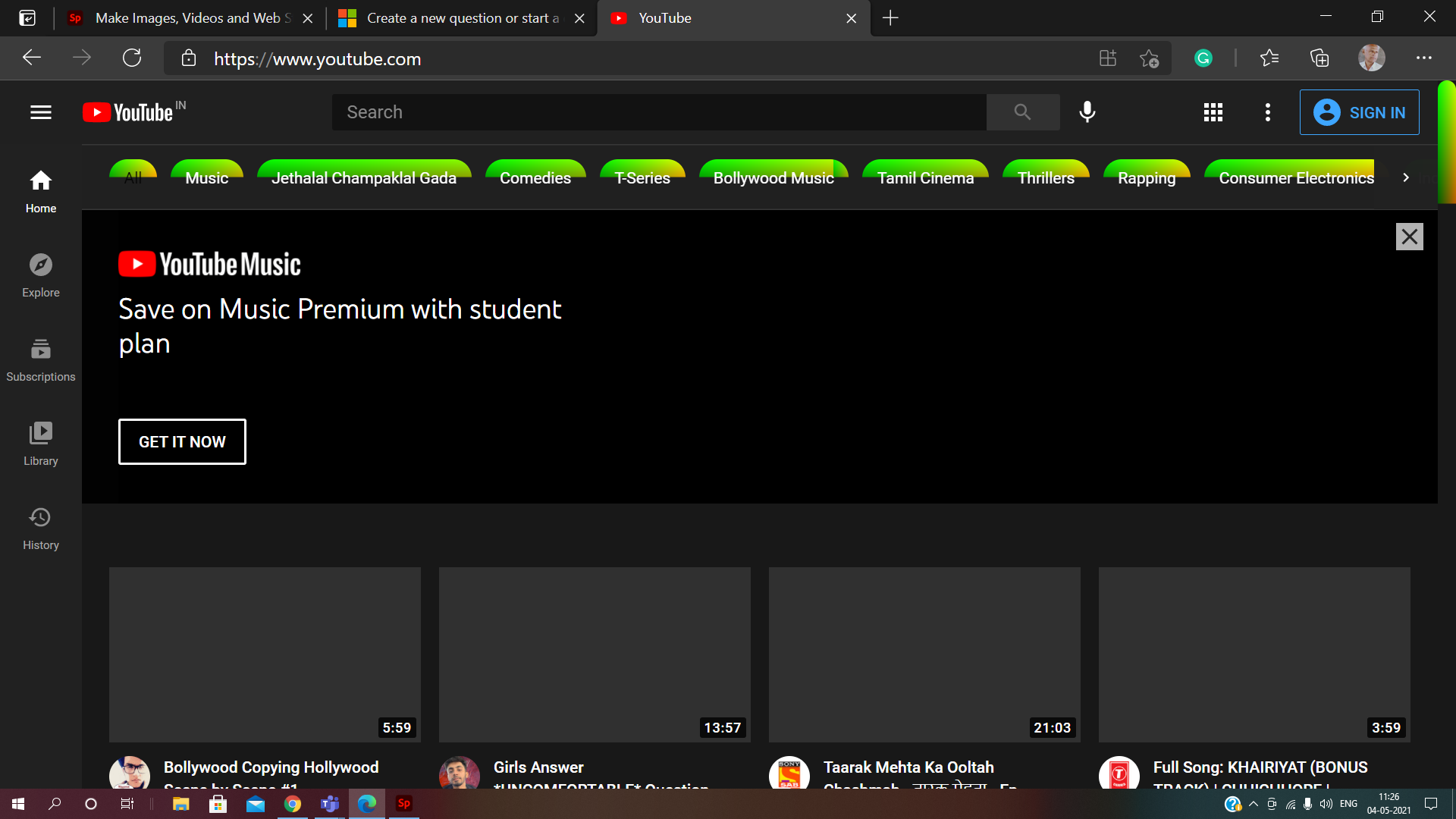Open the 3:59 video thumbnail
This screenshot has height=819, width=1456.
tap(1254, 654)
